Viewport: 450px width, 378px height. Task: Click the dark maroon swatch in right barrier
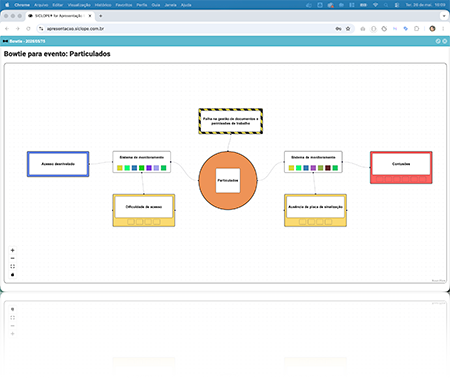328,168
